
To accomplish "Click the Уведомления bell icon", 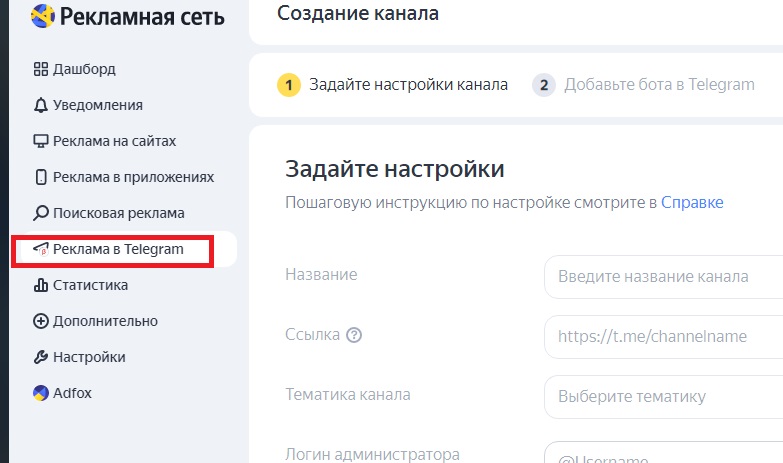I will tap(41, 105).
